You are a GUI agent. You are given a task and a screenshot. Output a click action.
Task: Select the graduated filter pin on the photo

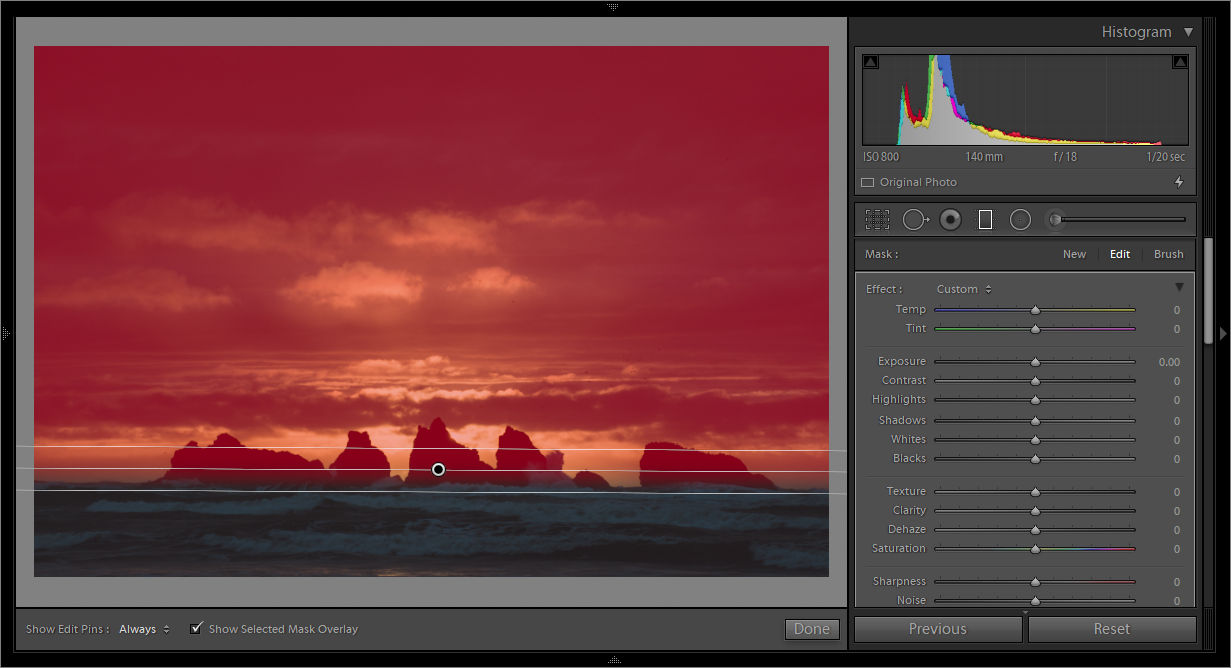[x=438, y=469]
